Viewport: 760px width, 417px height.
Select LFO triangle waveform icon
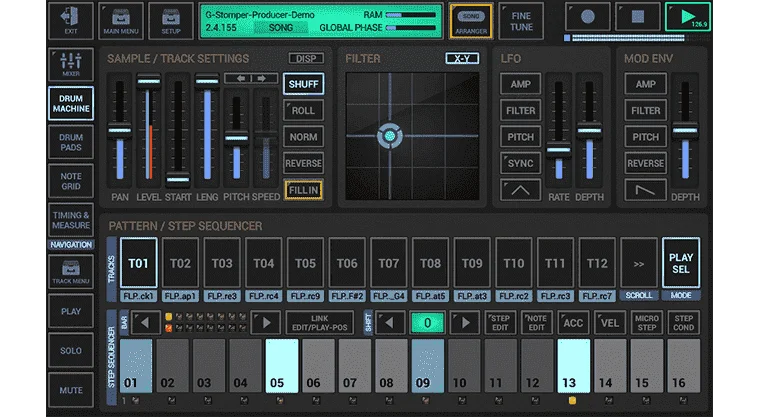[x=520, y=190]
